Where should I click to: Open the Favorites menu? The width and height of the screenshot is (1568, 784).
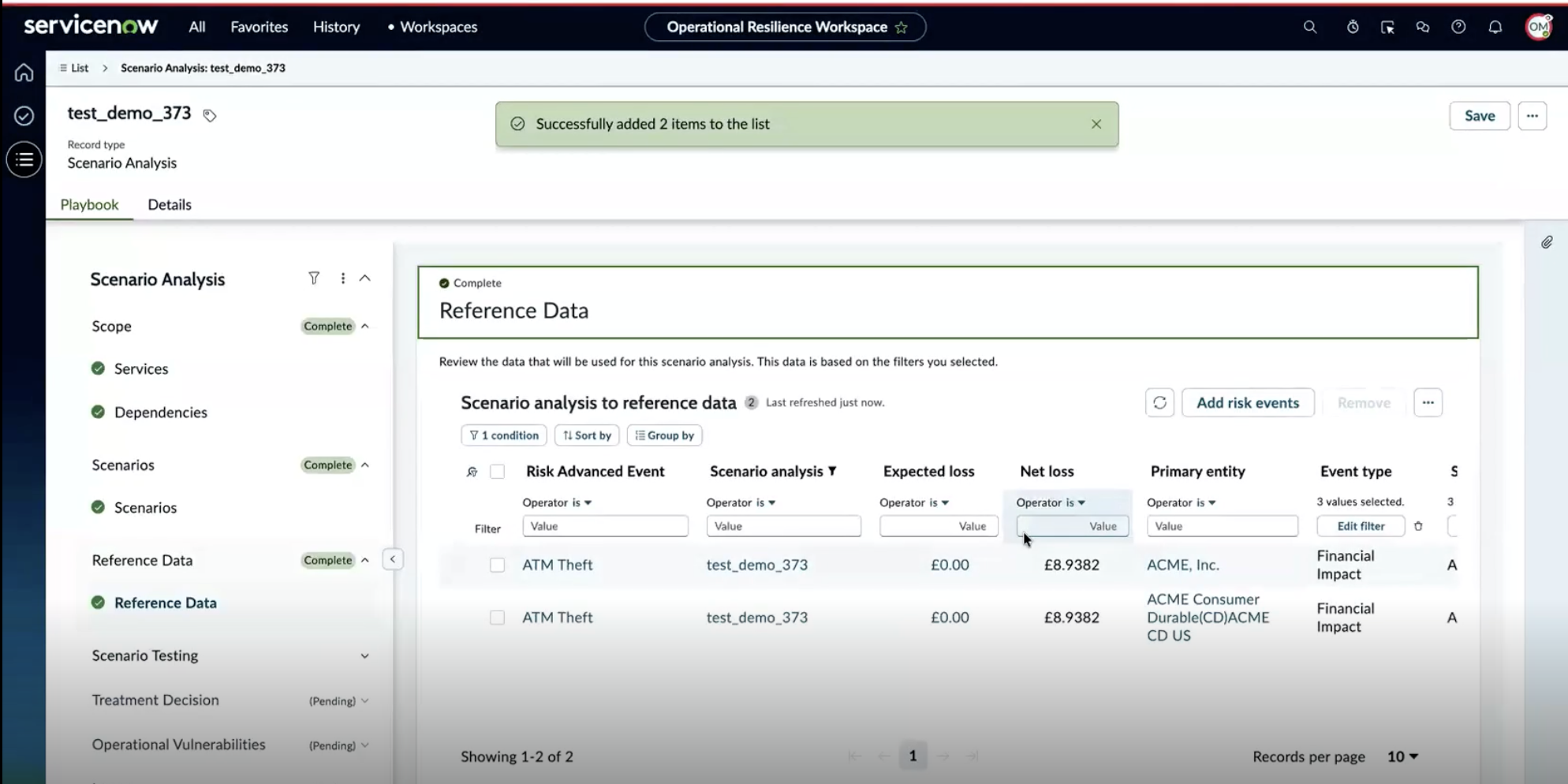pyautogui.click(x=259, y=27)
